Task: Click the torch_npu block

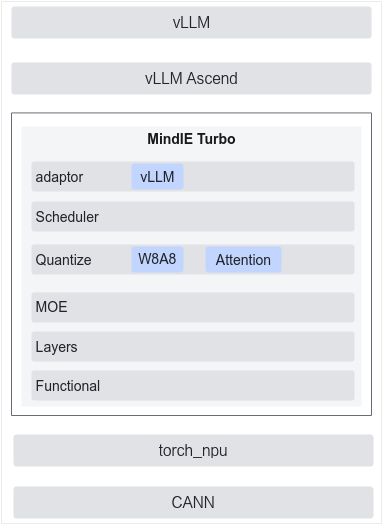Action: 193,450
